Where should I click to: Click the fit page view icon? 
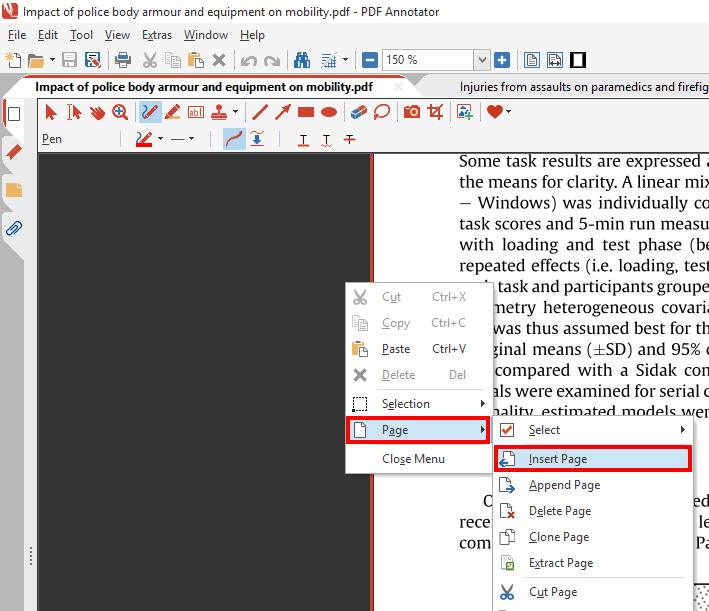pos(531,60)
